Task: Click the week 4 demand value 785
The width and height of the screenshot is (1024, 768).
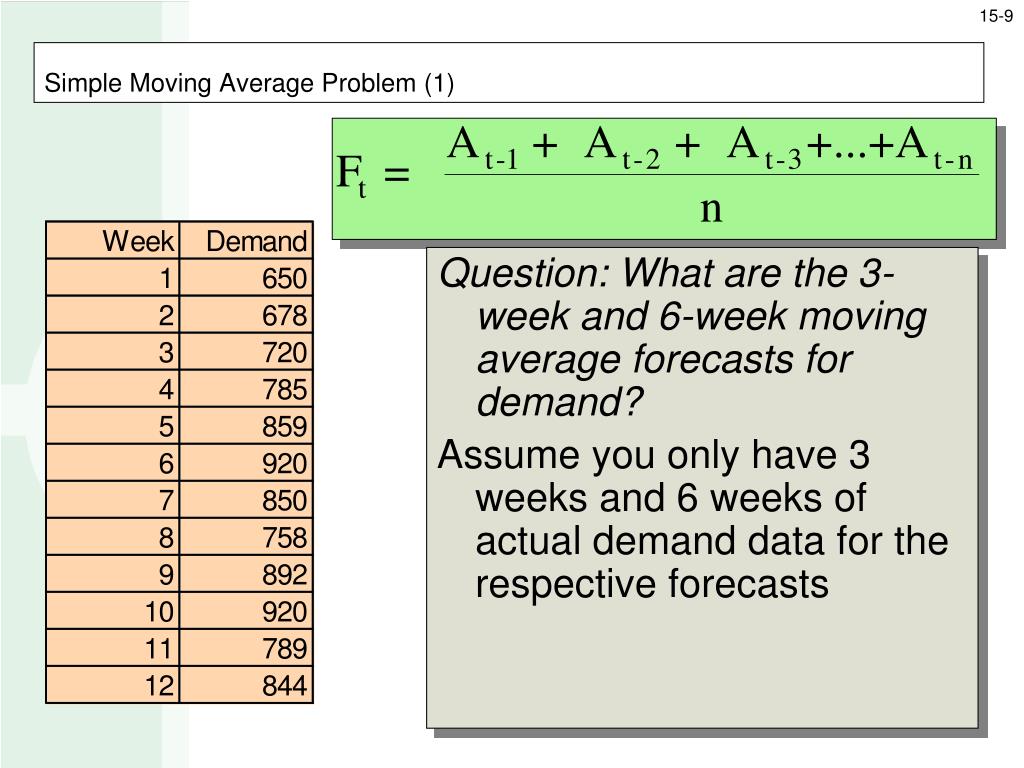Action: 246,389
